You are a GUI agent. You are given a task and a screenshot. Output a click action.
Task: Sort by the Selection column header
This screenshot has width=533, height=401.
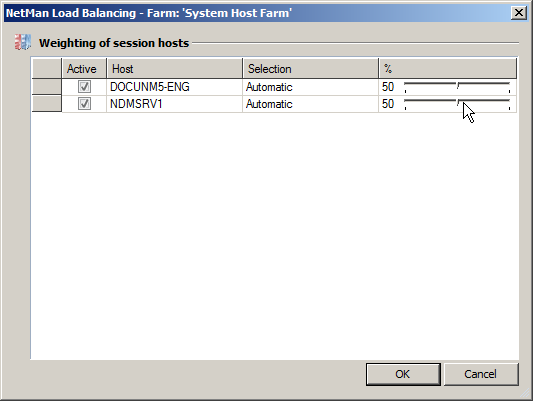click(x=310, y=69)
